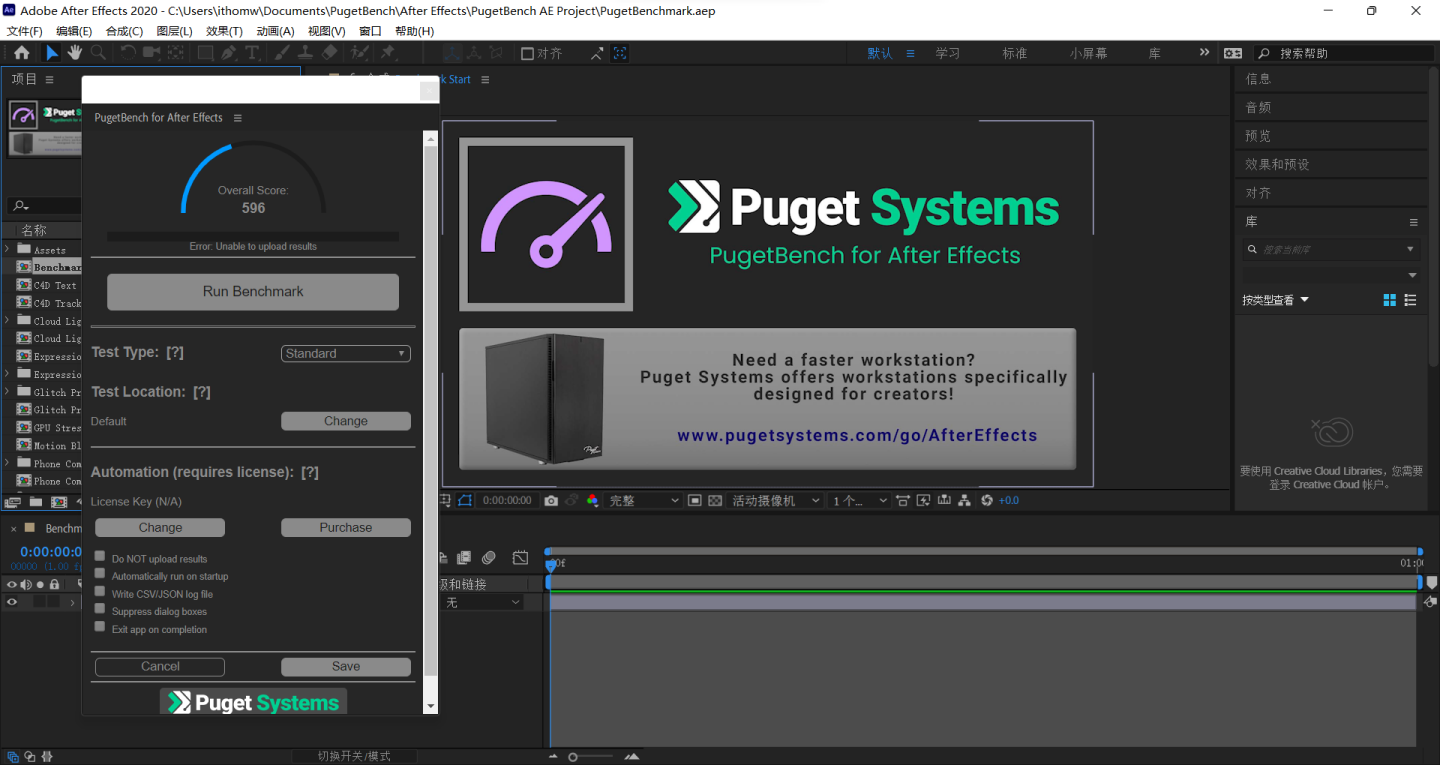Screen dimensions: 1440x765
Task: Click the 搜索帮助 search help field
Action: [x=1346, y=53]
